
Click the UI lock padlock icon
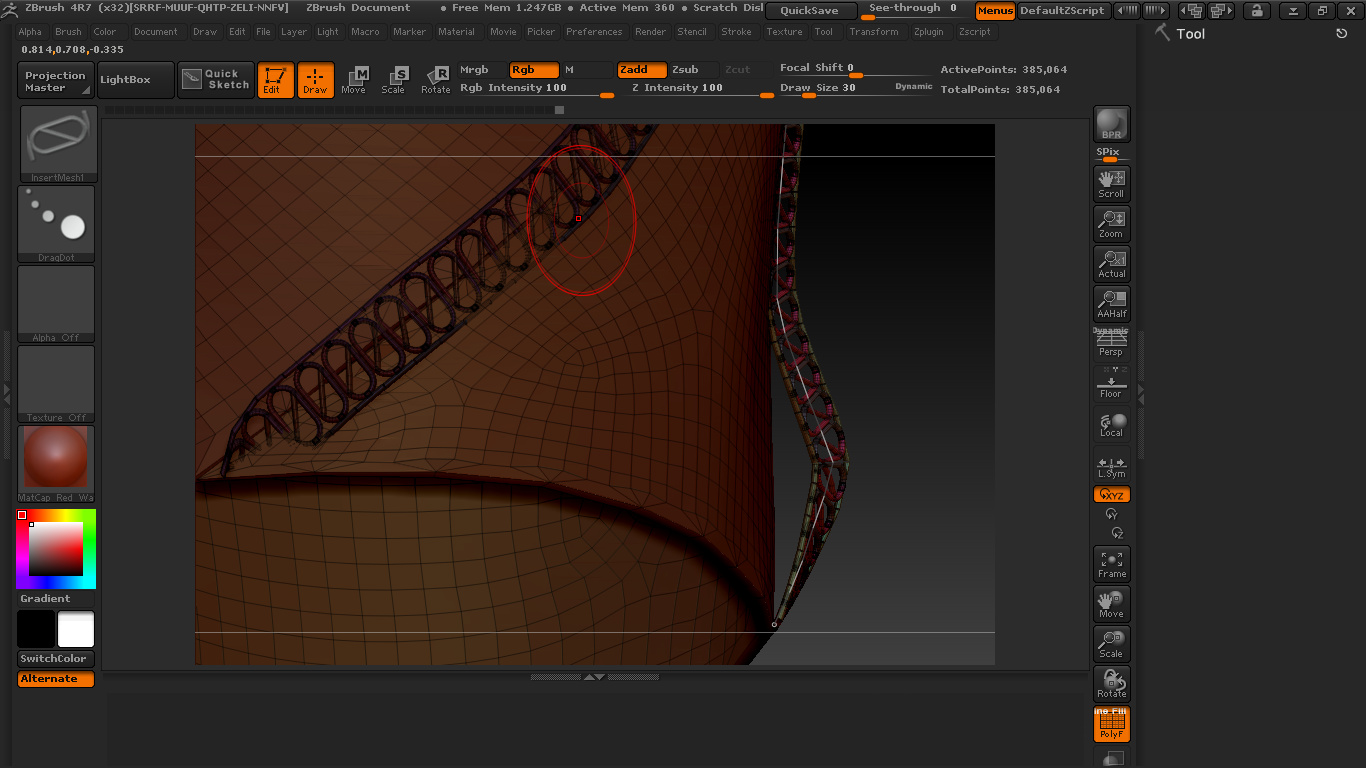[x=1256, y=11]
